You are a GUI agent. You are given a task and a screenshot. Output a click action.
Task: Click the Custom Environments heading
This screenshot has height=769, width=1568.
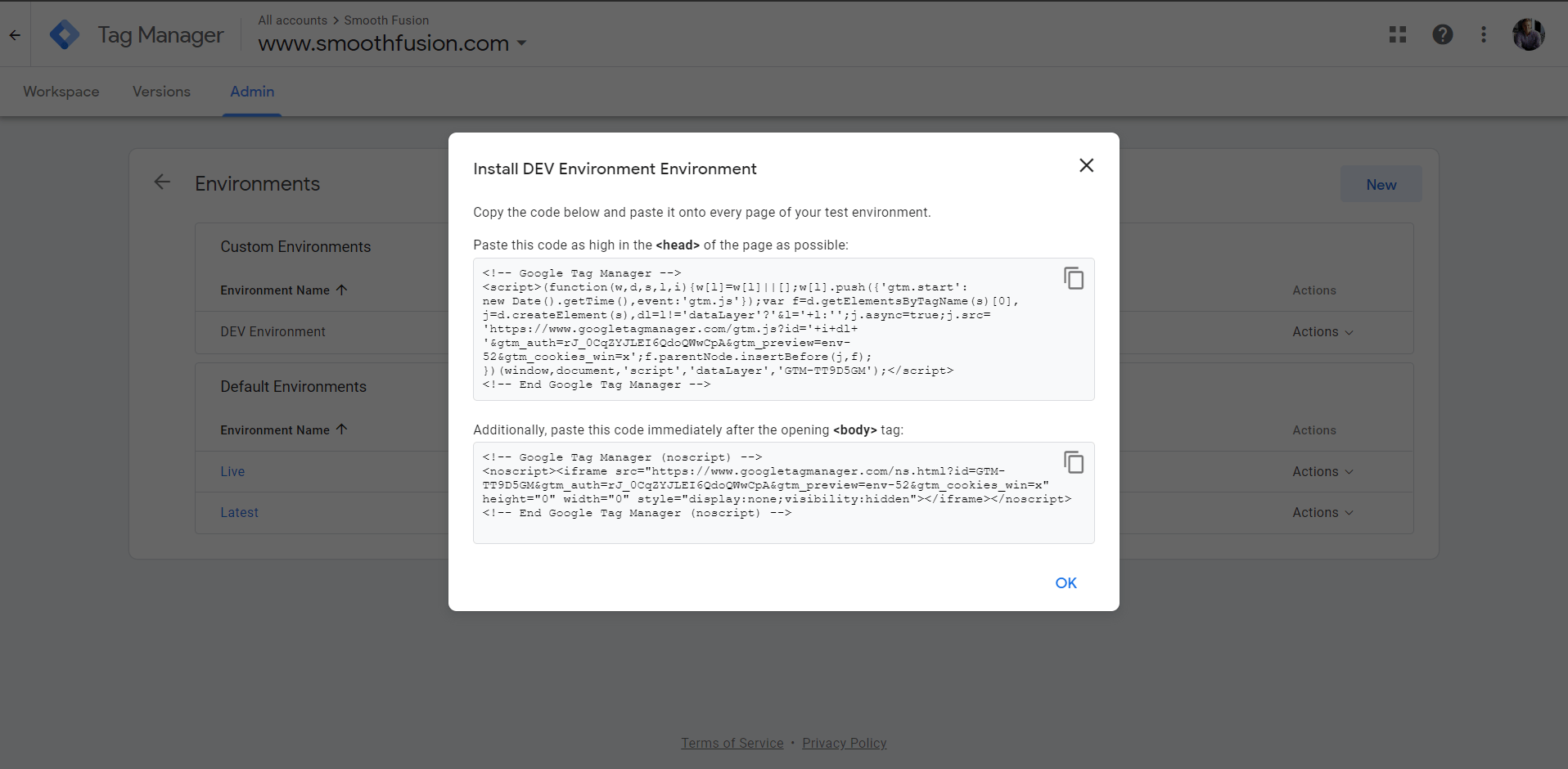tap(295, 246)
